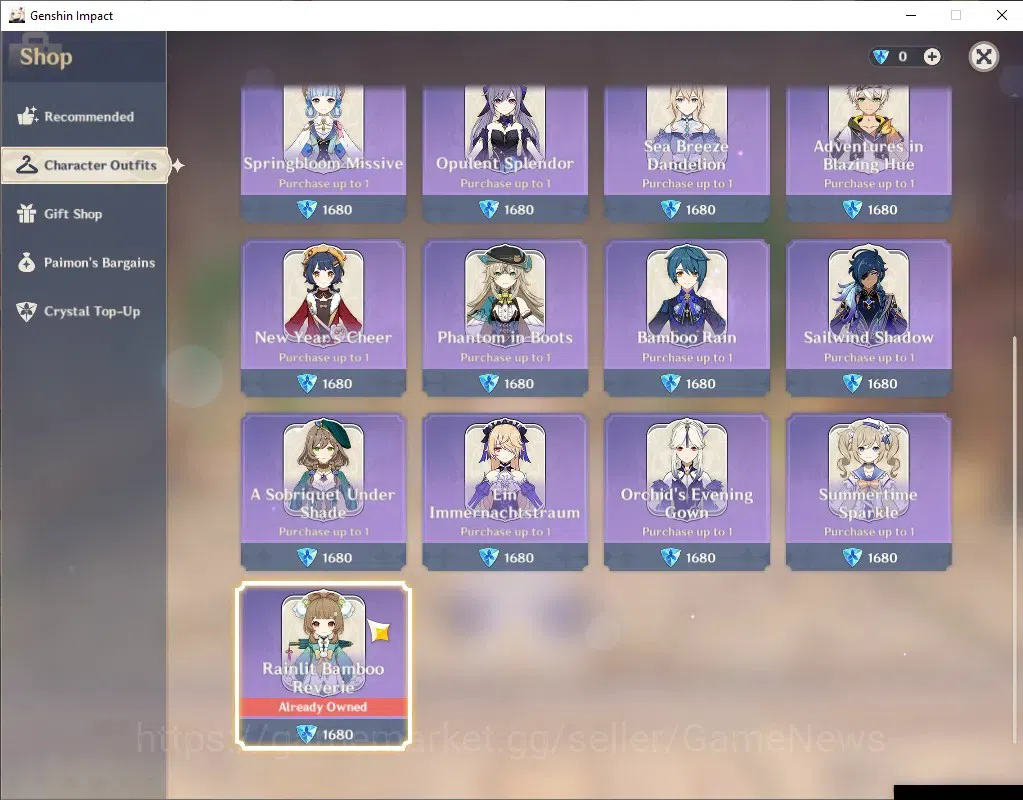The width and height of the screenshot is (1023, 800).
Task: Open Paimon's Bargains tab
Action: tap(84, 263)
